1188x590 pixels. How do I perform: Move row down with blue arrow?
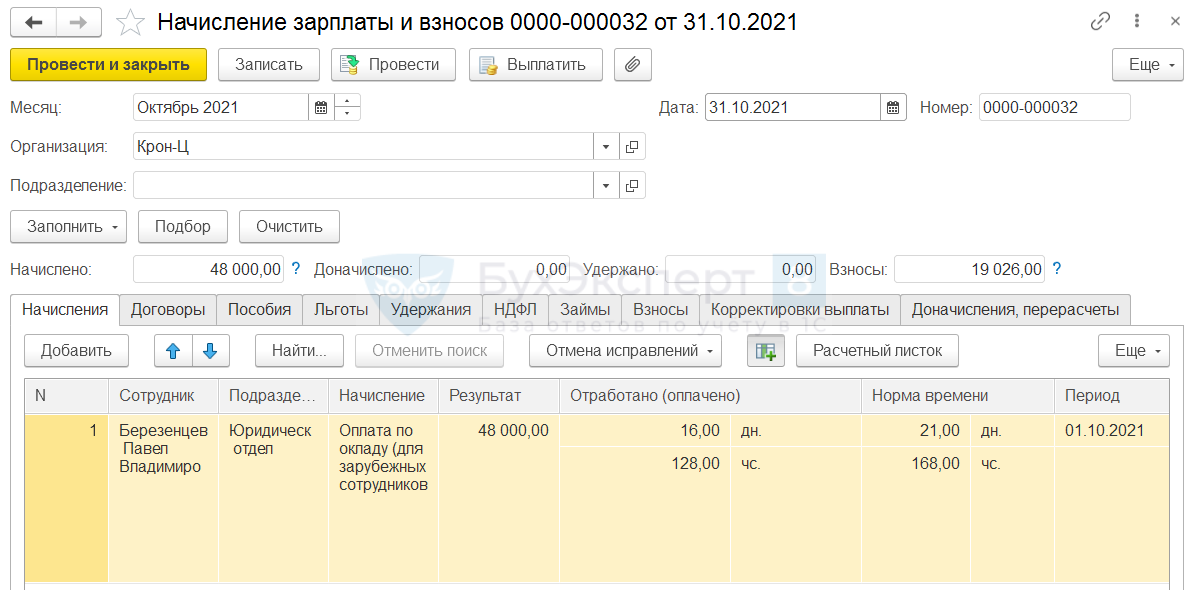coord(210,351)
